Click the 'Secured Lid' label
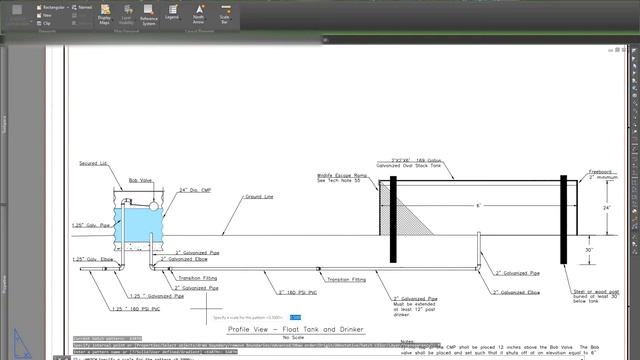This screenshot has width=640, height=360. click(93, 163)
